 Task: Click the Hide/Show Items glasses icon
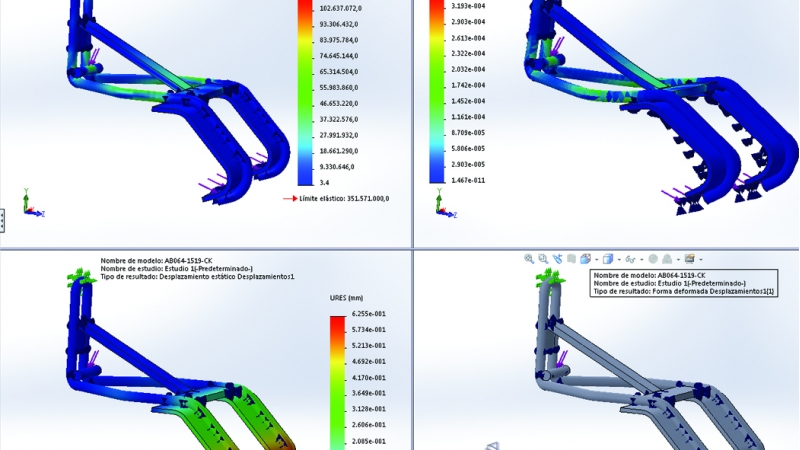(x=628, y=258)
